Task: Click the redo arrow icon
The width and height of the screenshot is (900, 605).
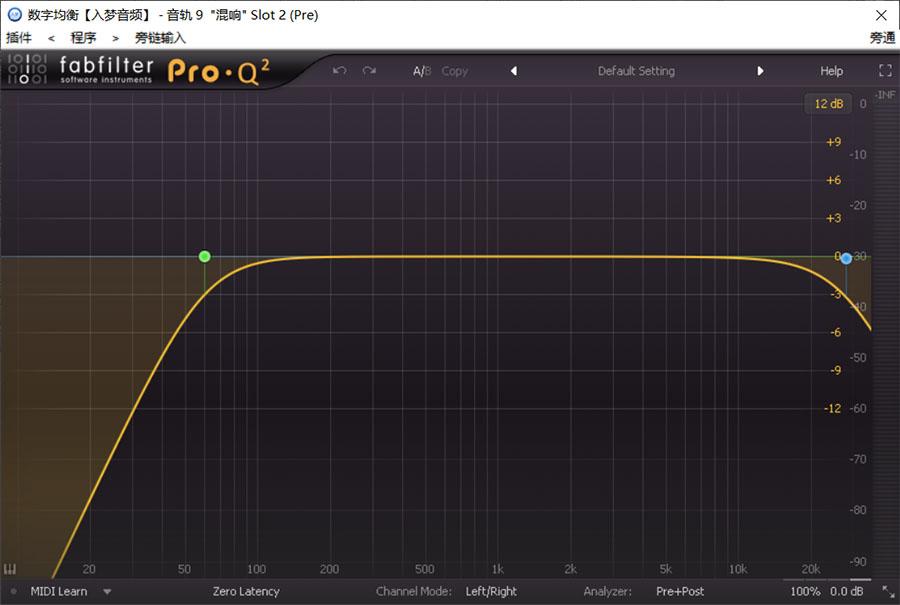Action: [369, 71]
